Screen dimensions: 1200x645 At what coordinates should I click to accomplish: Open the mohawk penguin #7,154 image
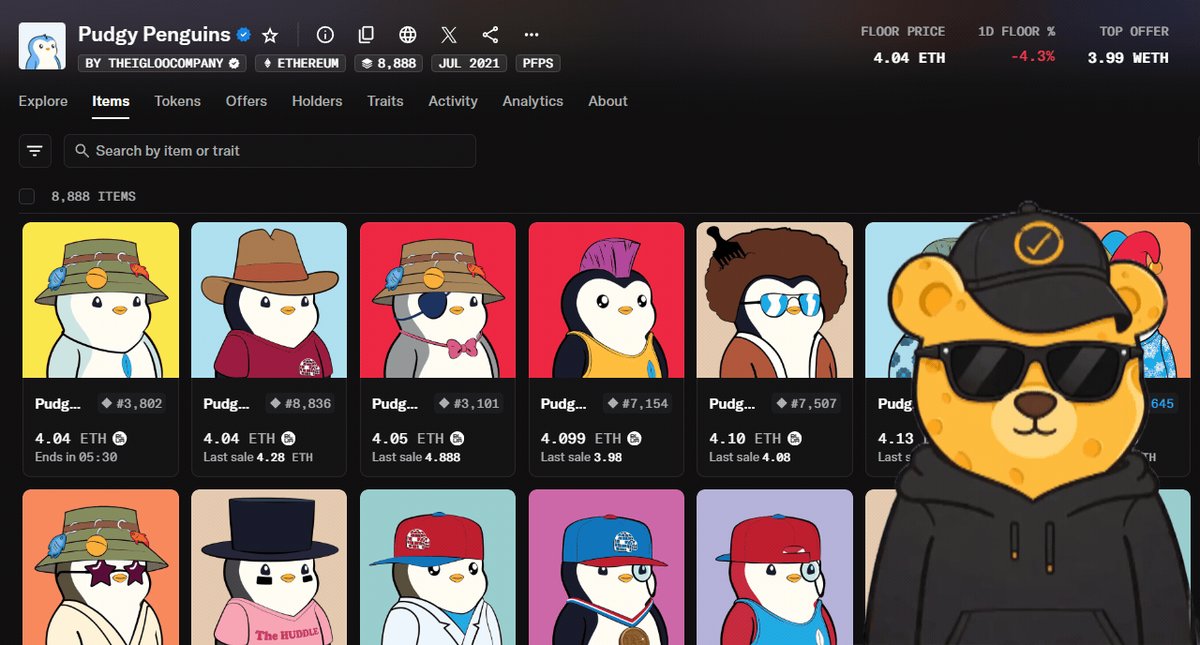tap(606, 300)
